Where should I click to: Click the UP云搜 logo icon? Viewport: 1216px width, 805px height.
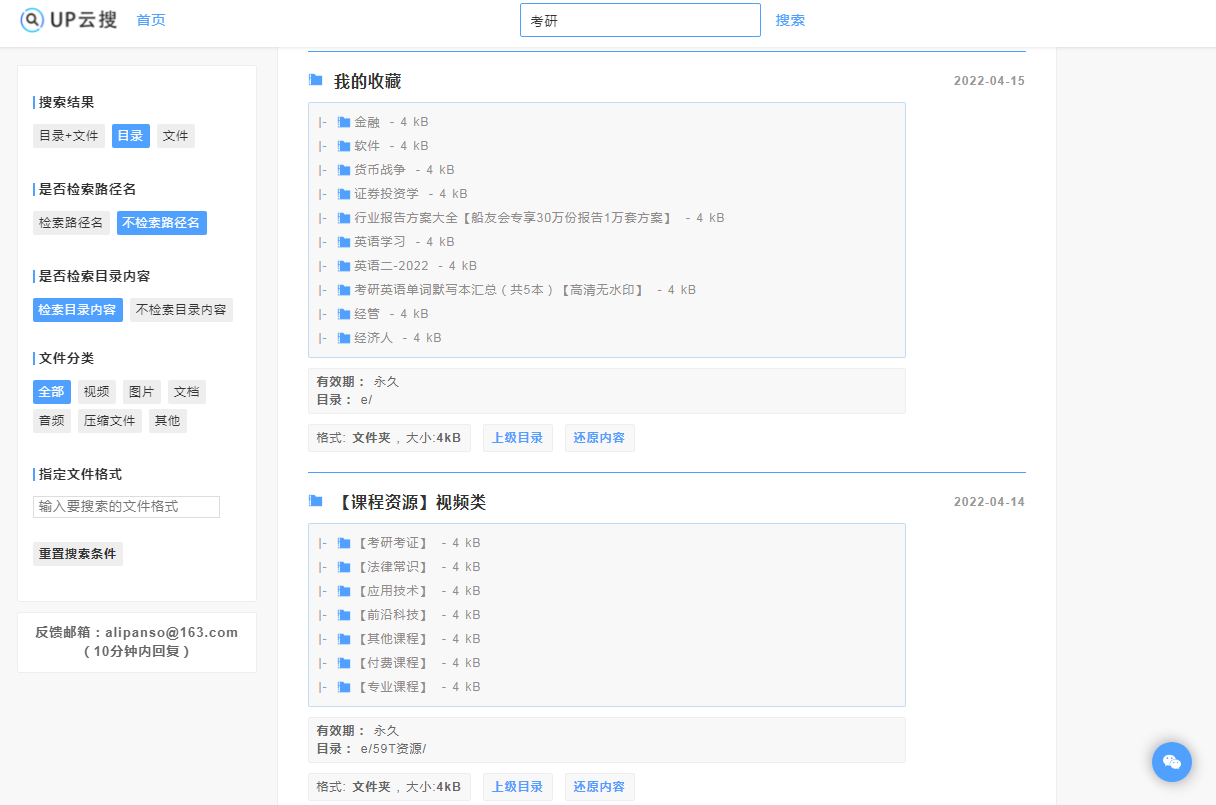(33, 19)
